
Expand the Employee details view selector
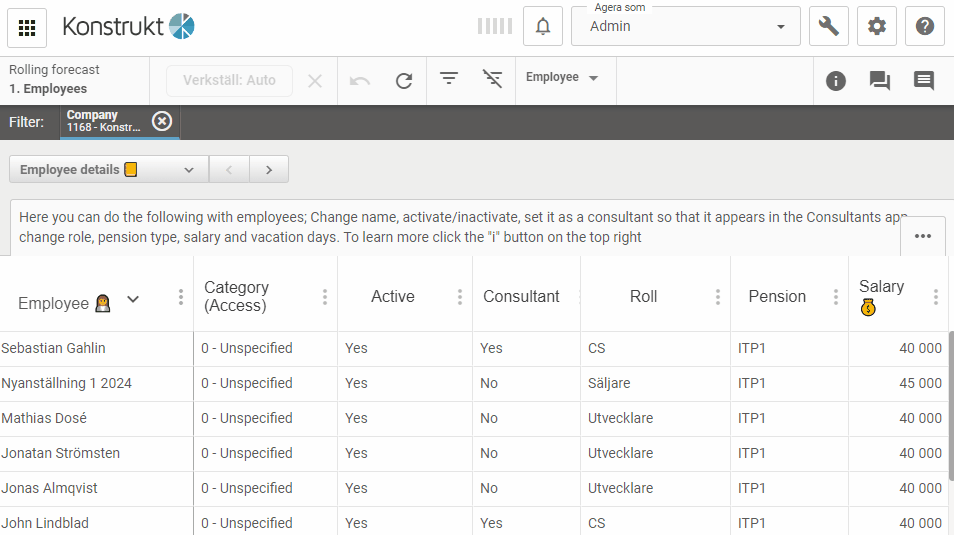108,170
